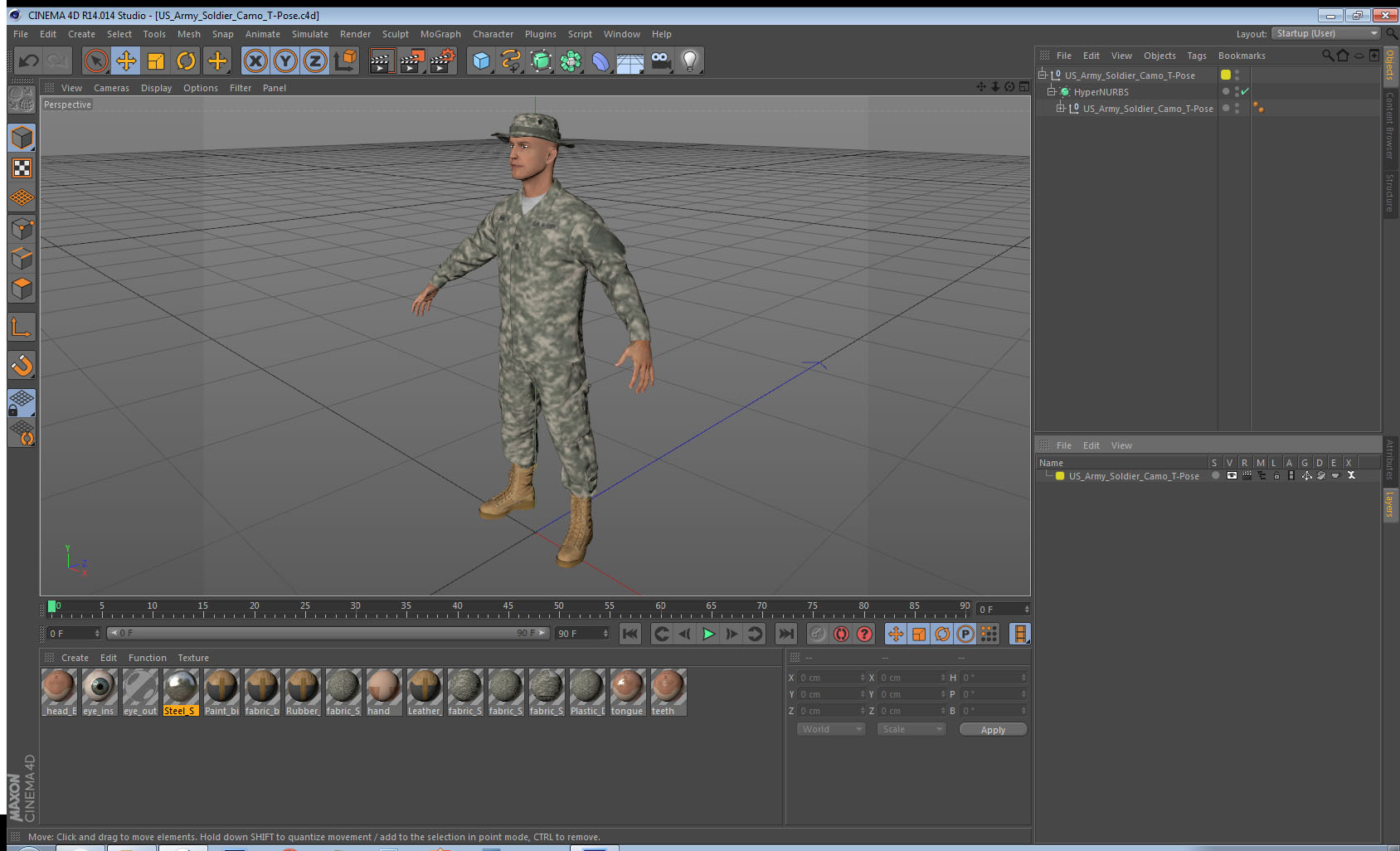Add a Camera object icon

click(660, 61)
